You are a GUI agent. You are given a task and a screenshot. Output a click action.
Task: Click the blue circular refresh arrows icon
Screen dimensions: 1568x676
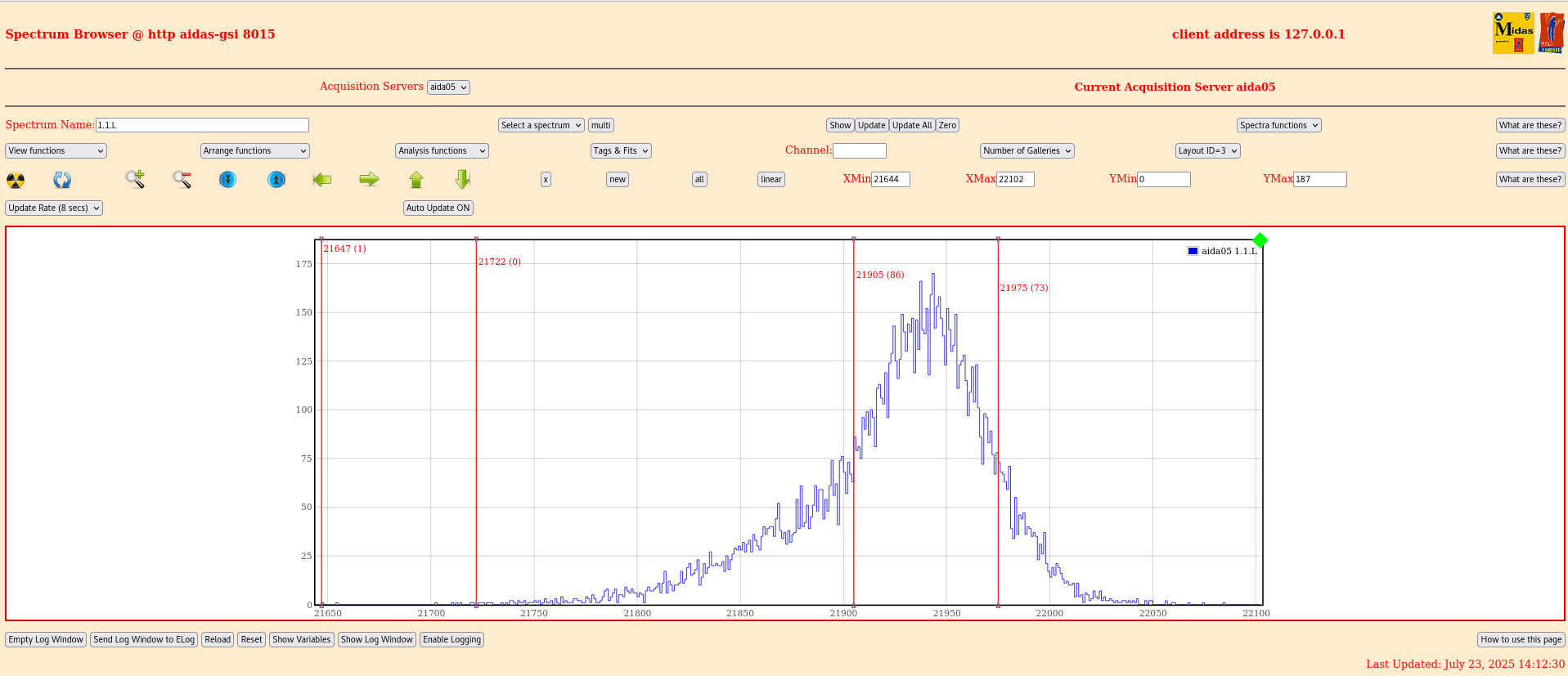(62, 180)
